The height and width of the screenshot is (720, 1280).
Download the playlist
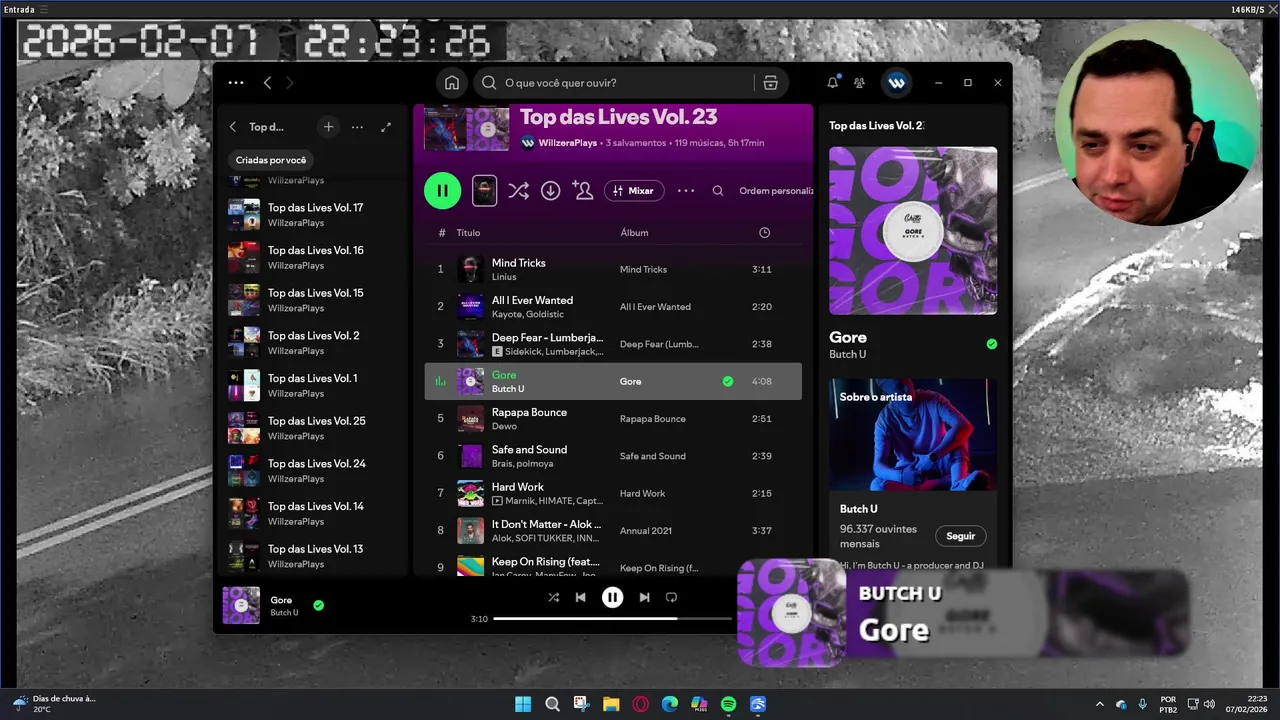tap(550, 190)
